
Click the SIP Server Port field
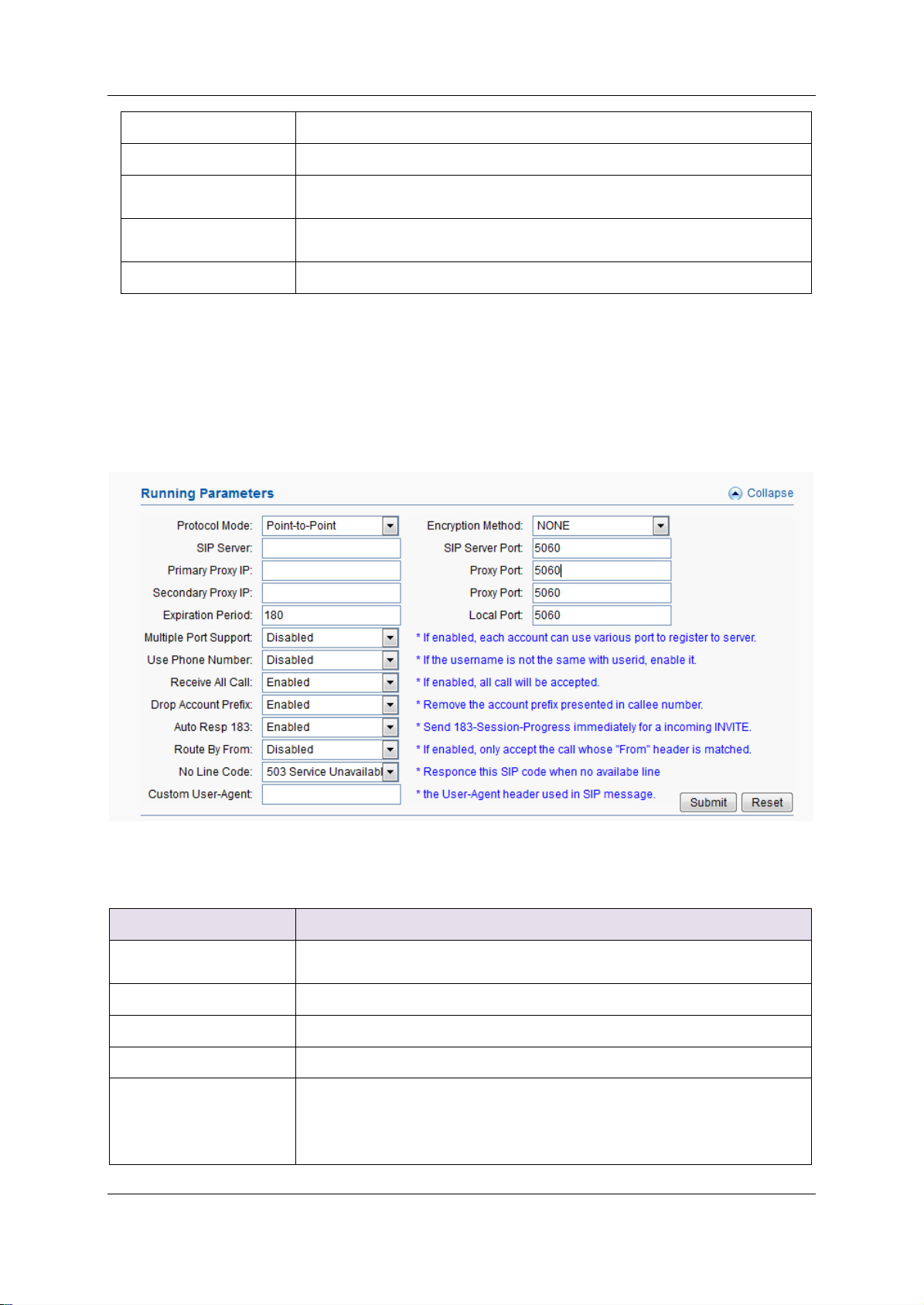(602, 548)
